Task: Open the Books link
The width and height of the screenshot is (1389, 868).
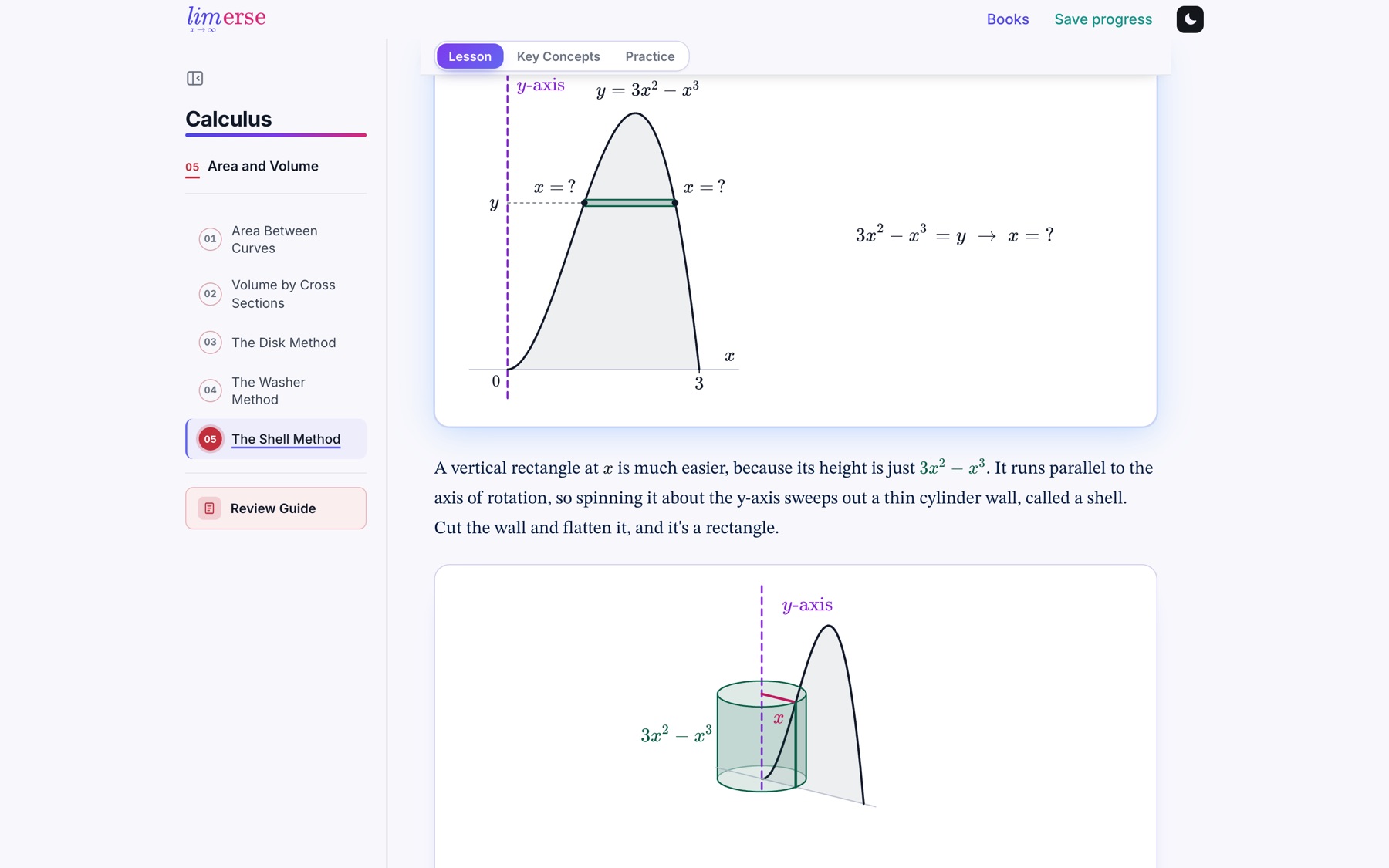Action: (x=1007, y=19)
